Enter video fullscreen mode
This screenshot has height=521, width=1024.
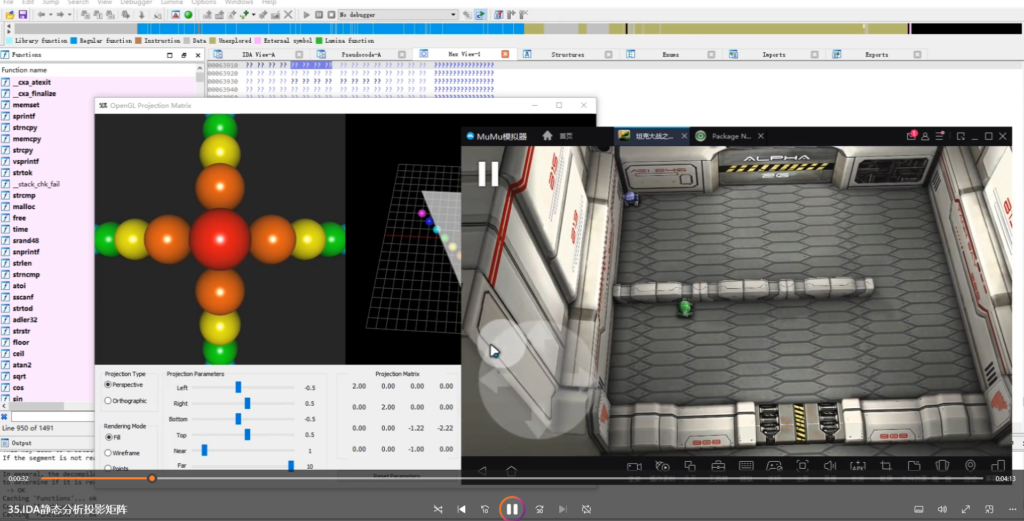[x=965, y=509]
